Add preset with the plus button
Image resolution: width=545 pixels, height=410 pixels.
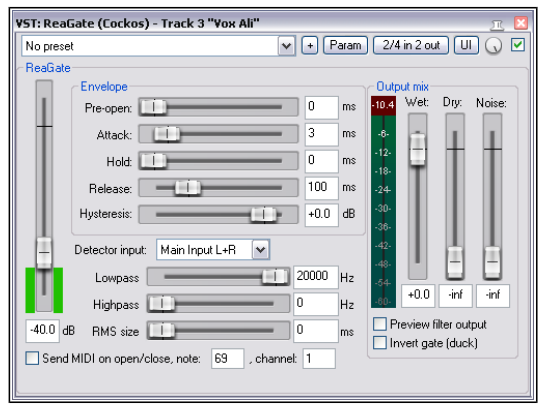click(310, 46)
